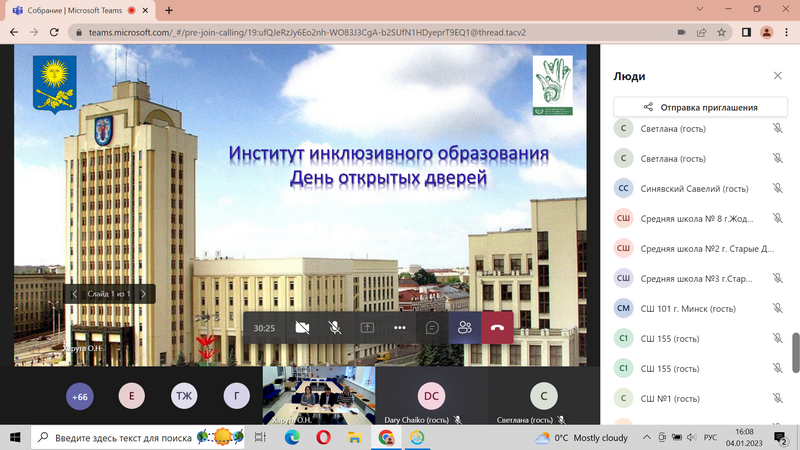This screenshot has height=450, width=800.
Task: Select participant avatar Г
Action: tap(237, 396)
